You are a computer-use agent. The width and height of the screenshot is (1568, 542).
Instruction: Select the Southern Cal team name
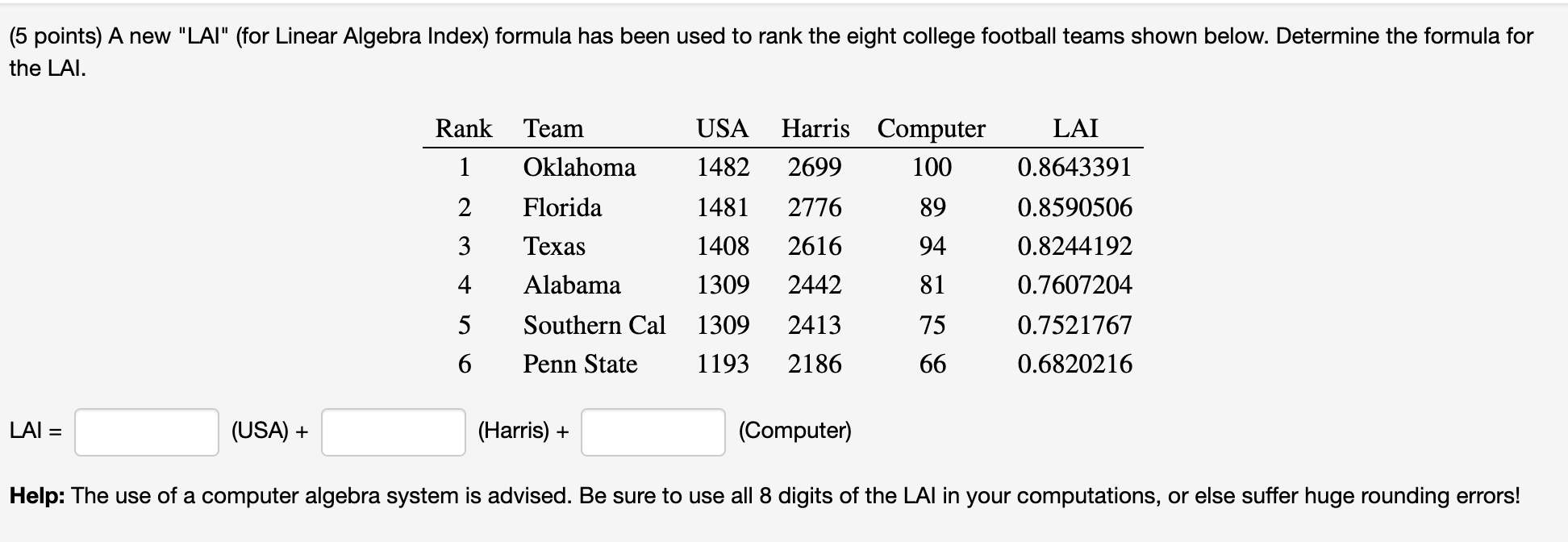[x=594, y=325]
